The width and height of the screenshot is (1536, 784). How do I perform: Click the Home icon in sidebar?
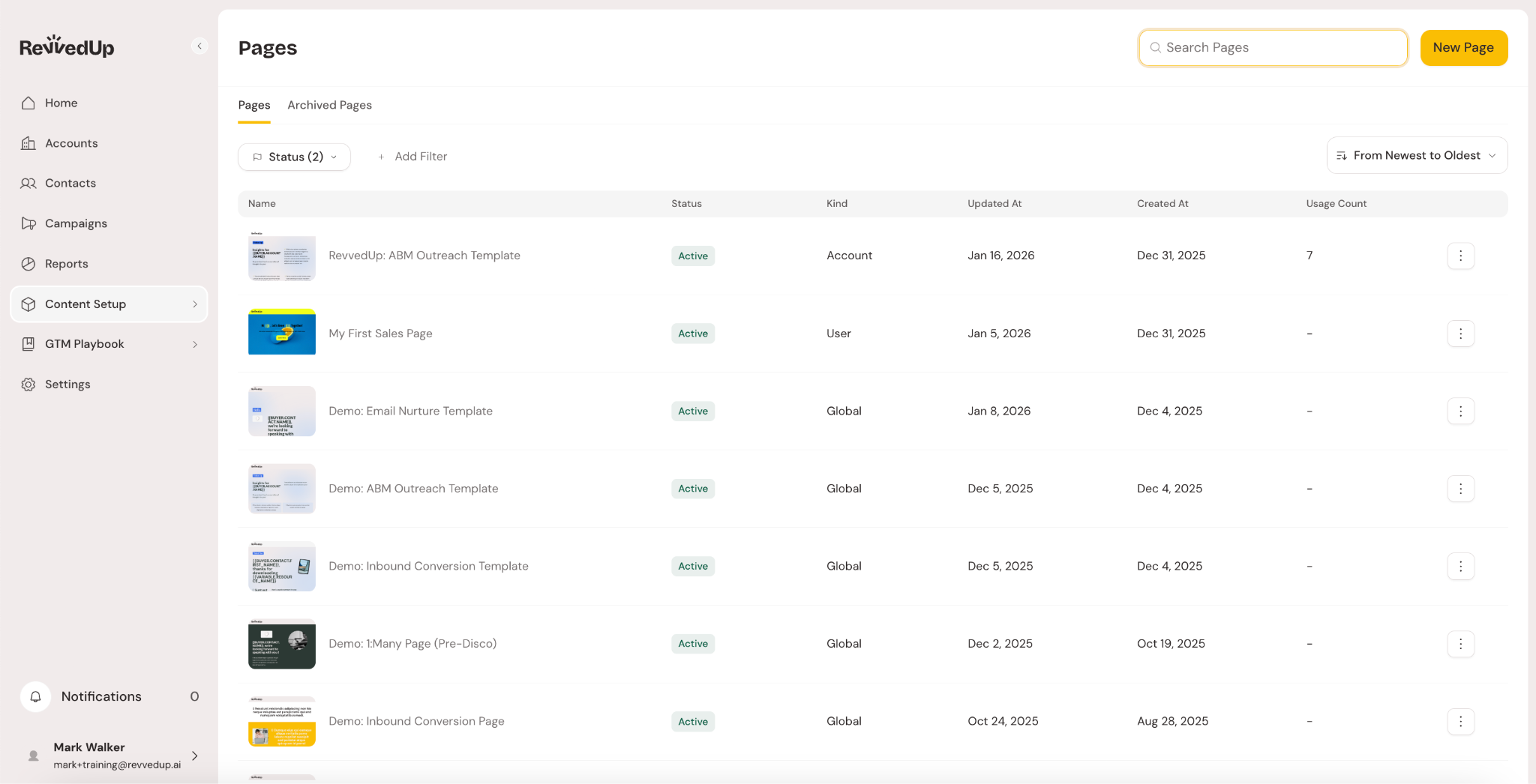28,103
